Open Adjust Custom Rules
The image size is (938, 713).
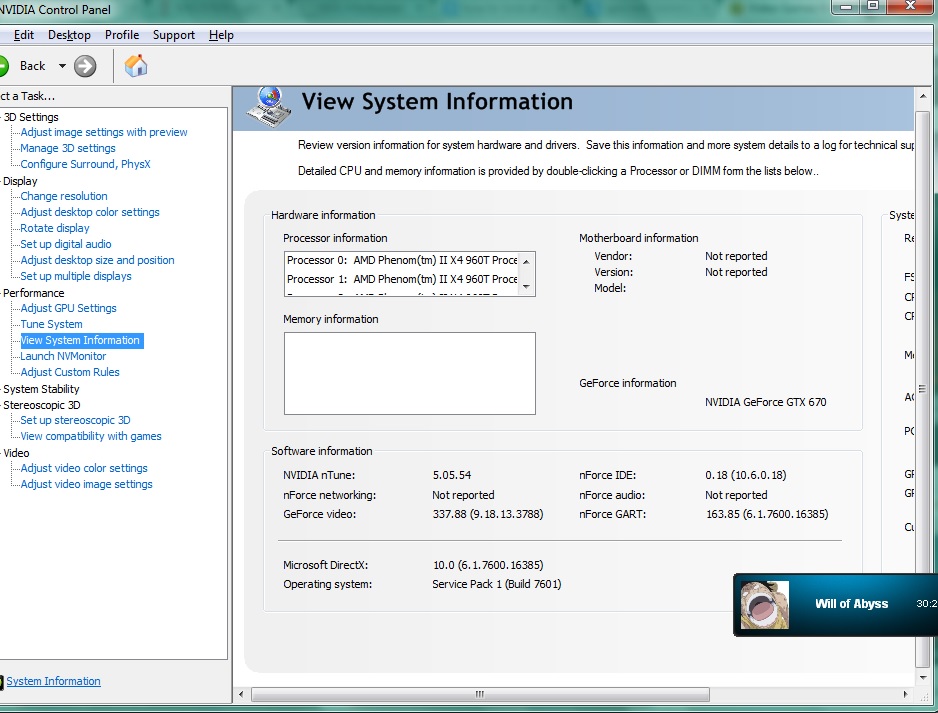pos(70,372)
